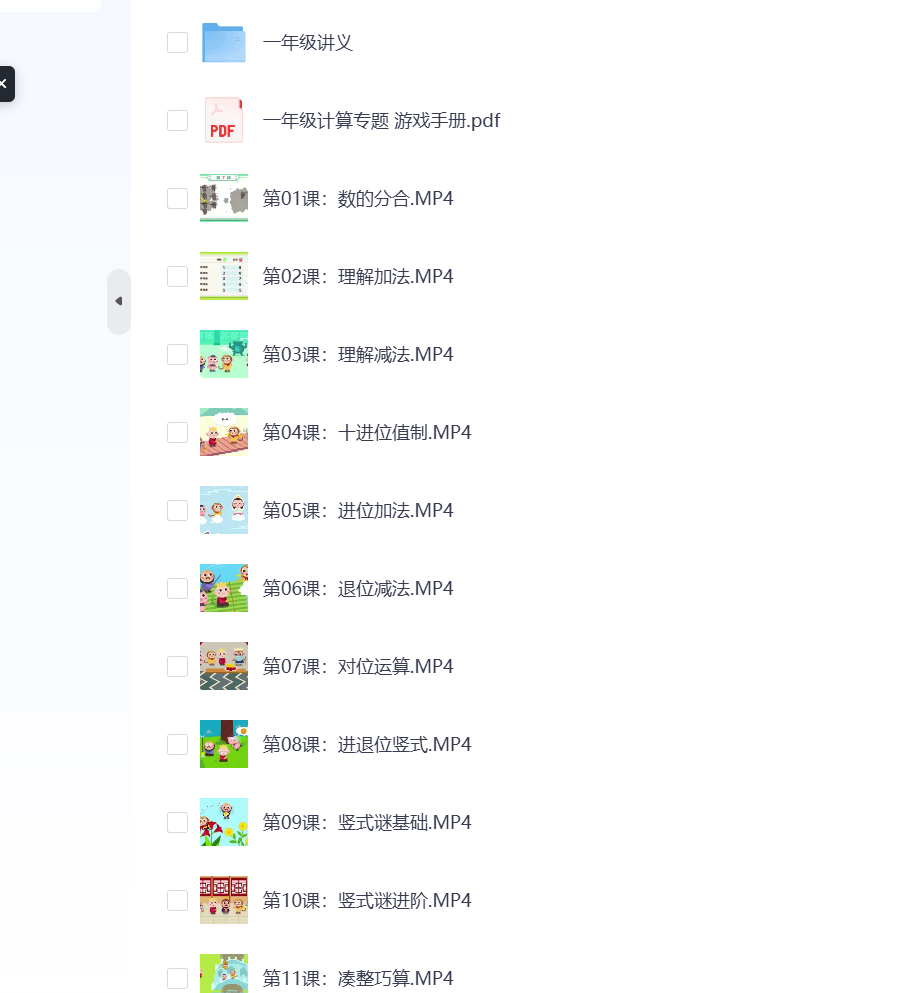Open the 一年级讲义 folder icon
This screenshot has height=993, width=911.
coord(223,42)
